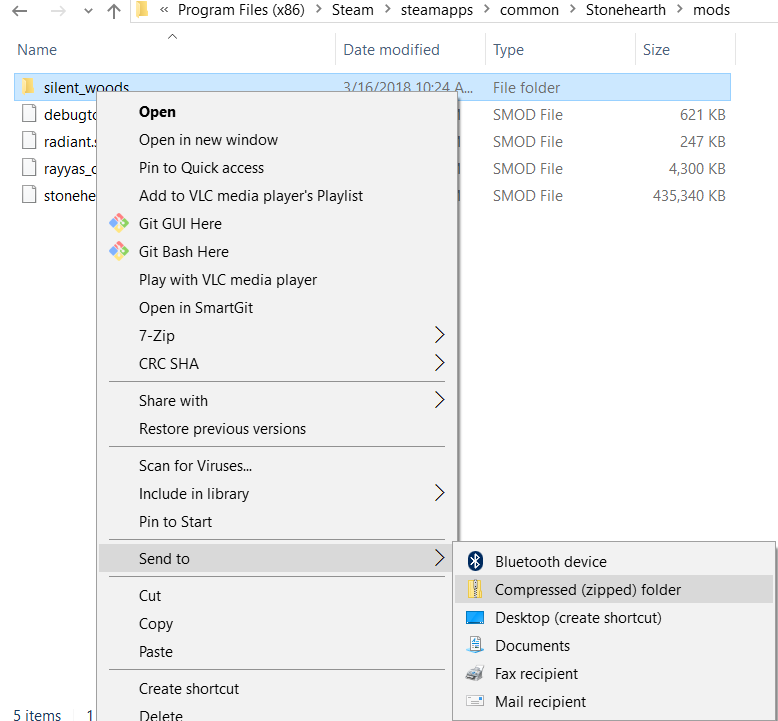Select the silent_woods folder icon

pyautogui.click(x=28, y=87)
